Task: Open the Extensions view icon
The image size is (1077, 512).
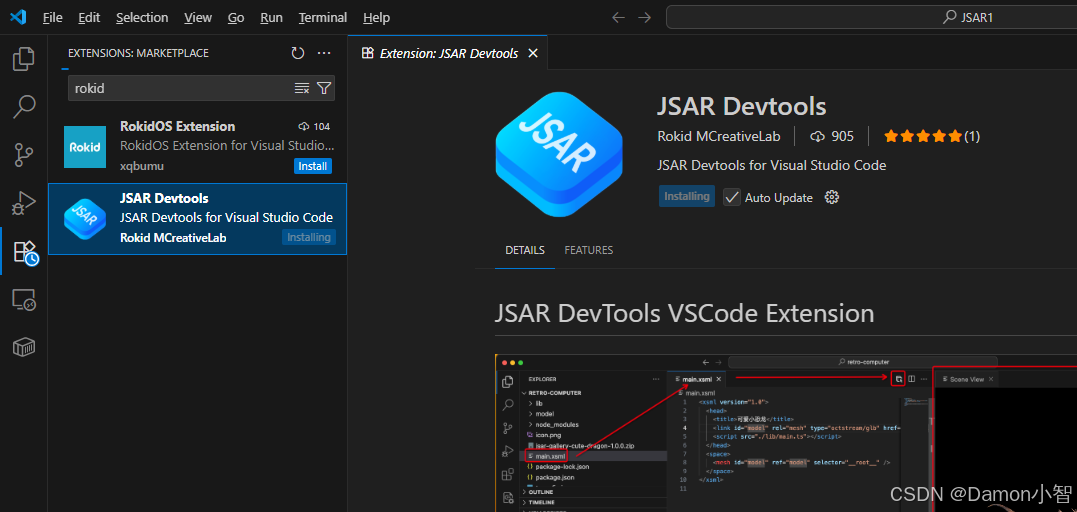Action: (25, 252)
